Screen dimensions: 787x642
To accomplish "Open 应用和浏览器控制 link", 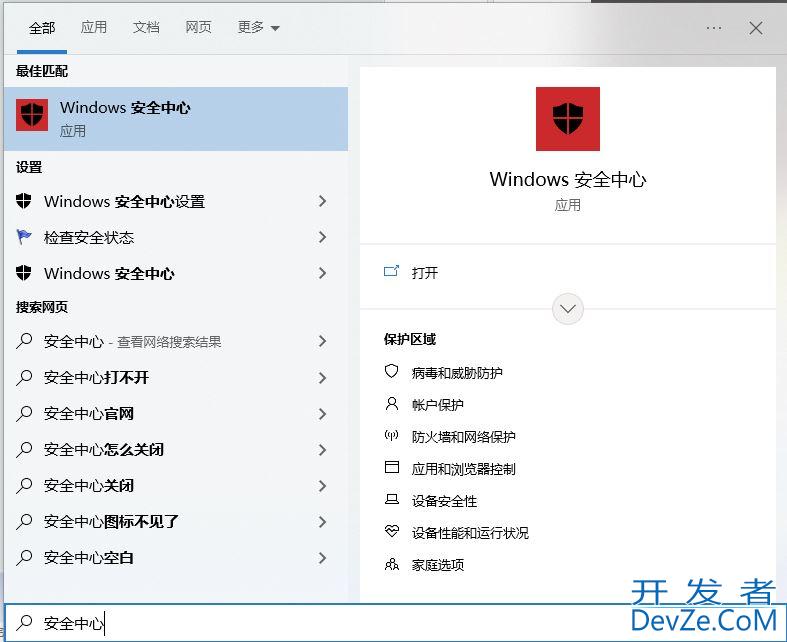I will click(463, 469).
